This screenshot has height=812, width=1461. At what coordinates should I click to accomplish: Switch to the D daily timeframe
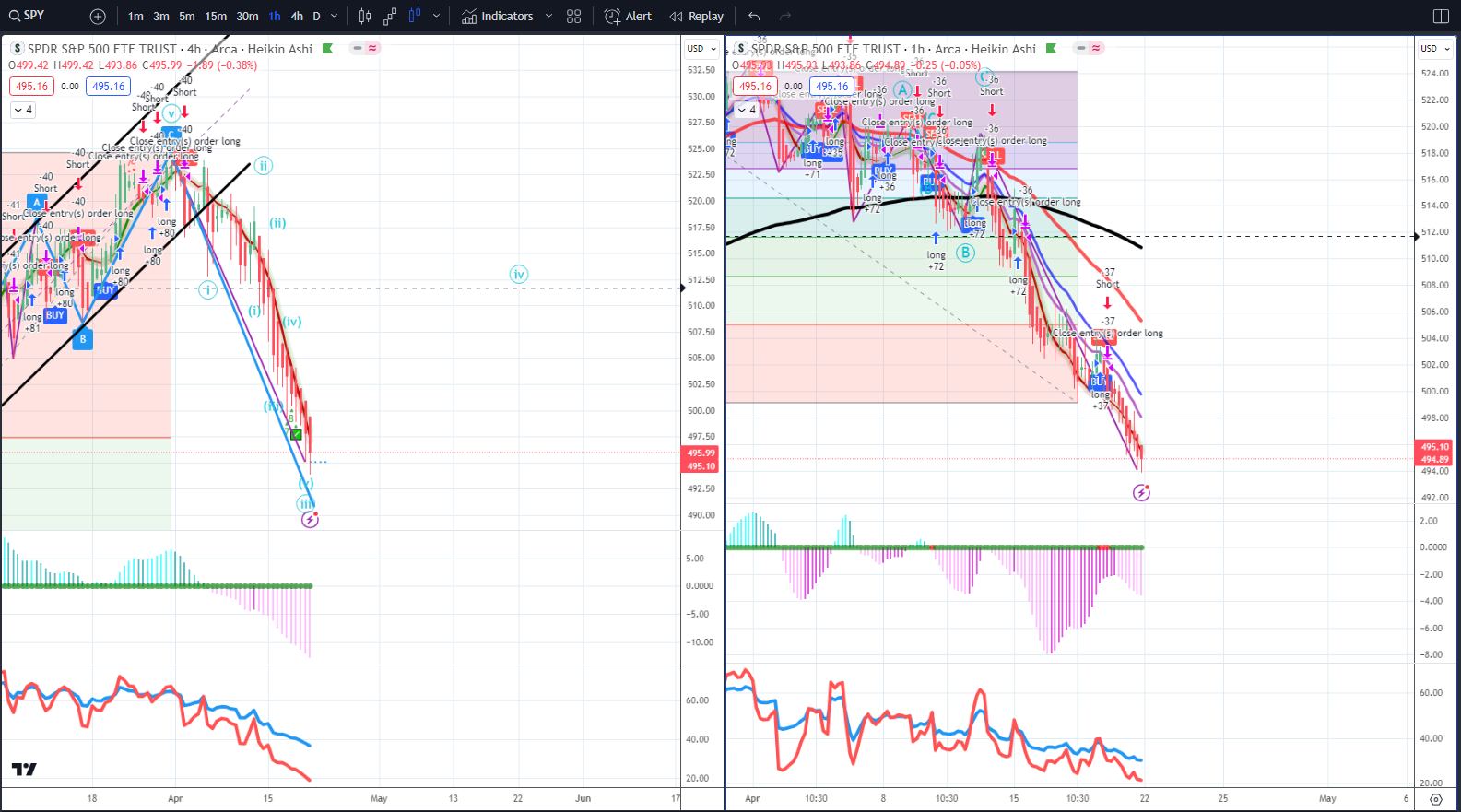pyautogui.click(x=317, y=17)
